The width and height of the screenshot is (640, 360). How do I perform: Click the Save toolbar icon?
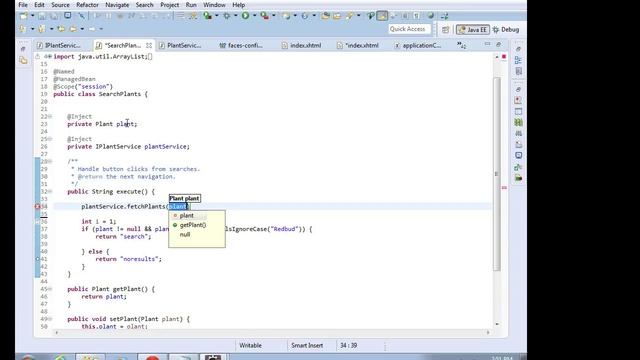[42, 16]
